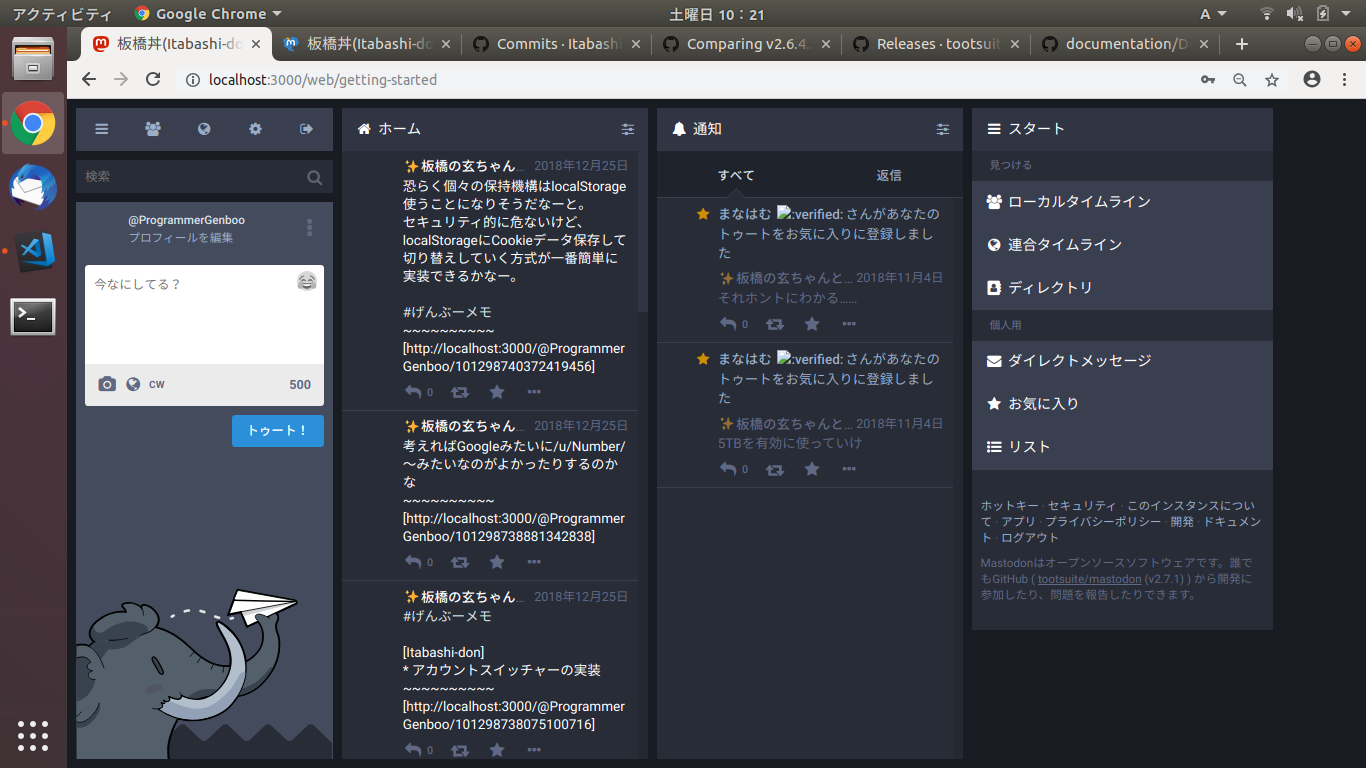Click the local timeline people icon

coord(153,129)
